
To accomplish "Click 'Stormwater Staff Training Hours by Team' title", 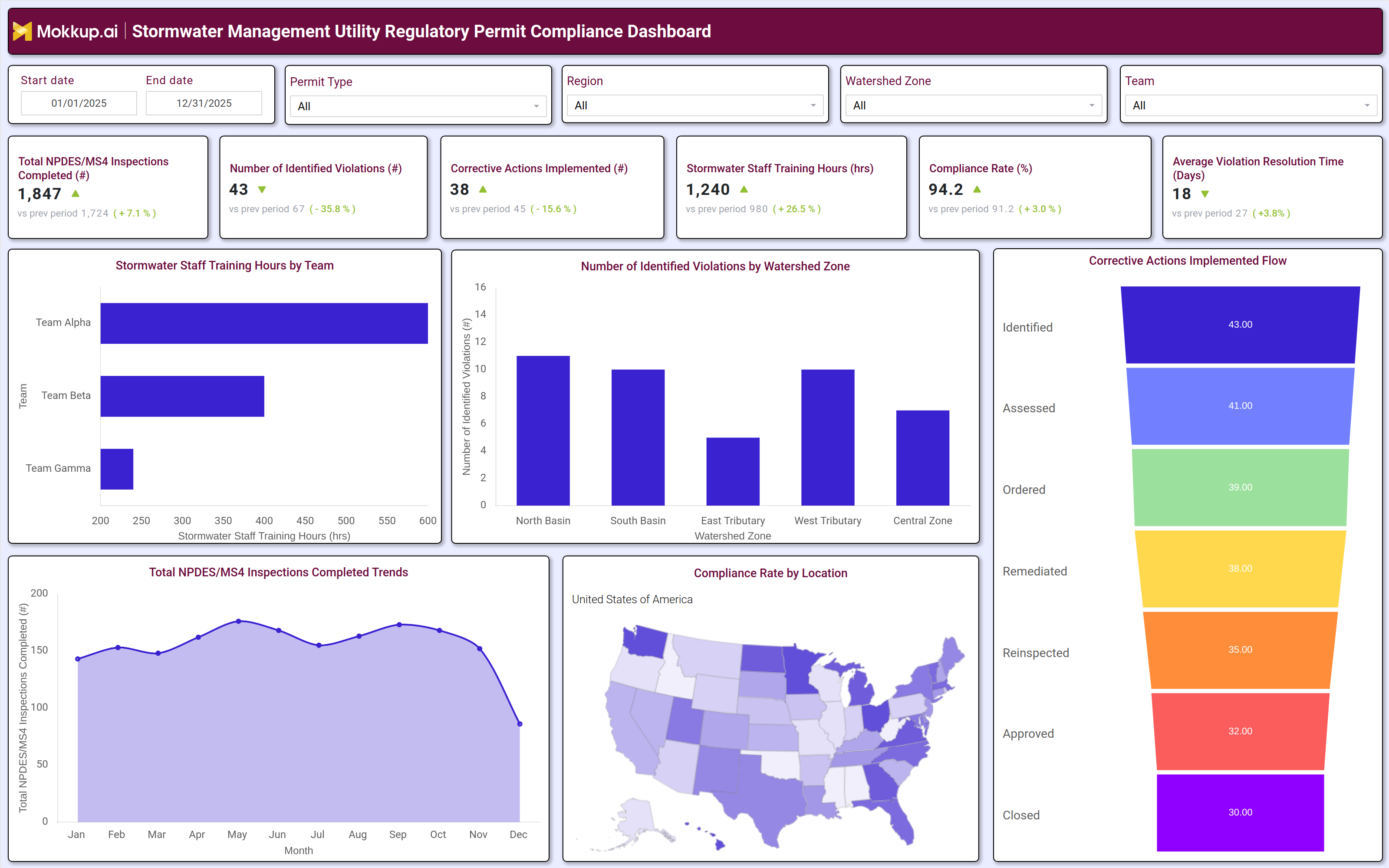I will coord(224,265).
